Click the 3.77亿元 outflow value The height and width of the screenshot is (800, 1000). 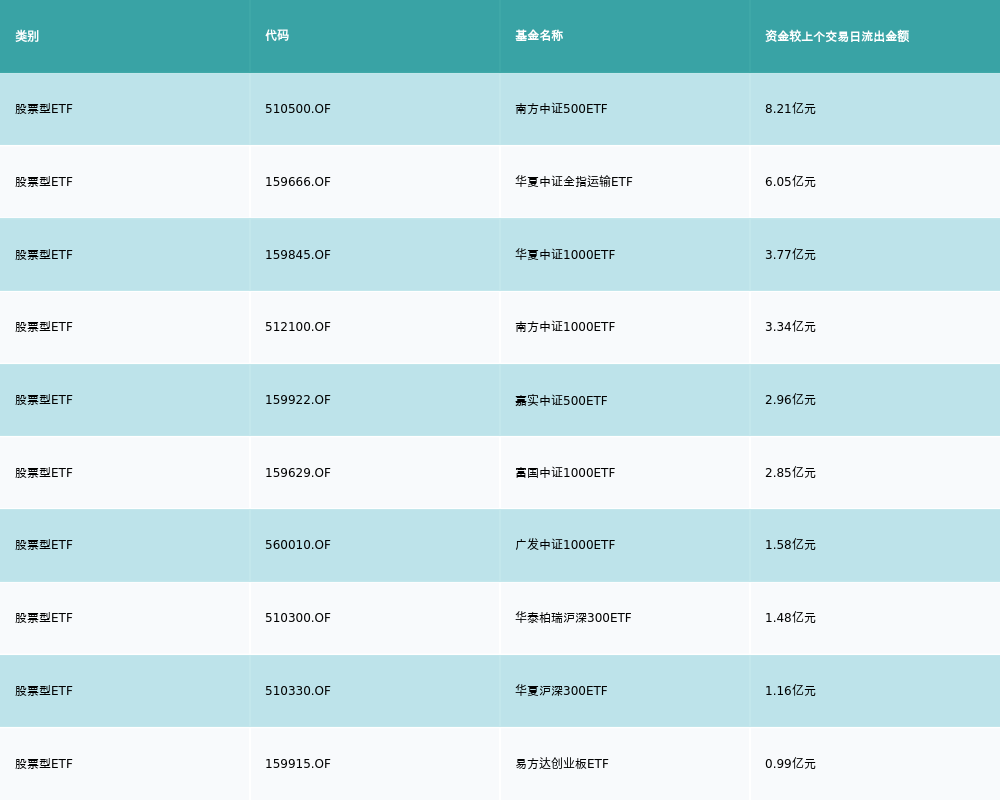click(x=790, y=255)
